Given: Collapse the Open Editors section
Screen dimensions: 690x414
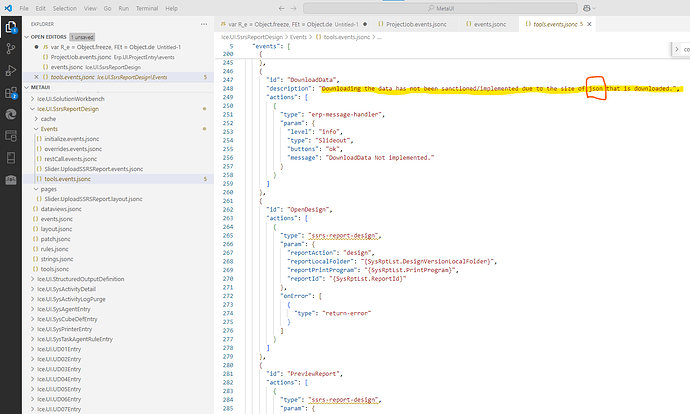Looking at the screenshot, I should pos(27,37).
